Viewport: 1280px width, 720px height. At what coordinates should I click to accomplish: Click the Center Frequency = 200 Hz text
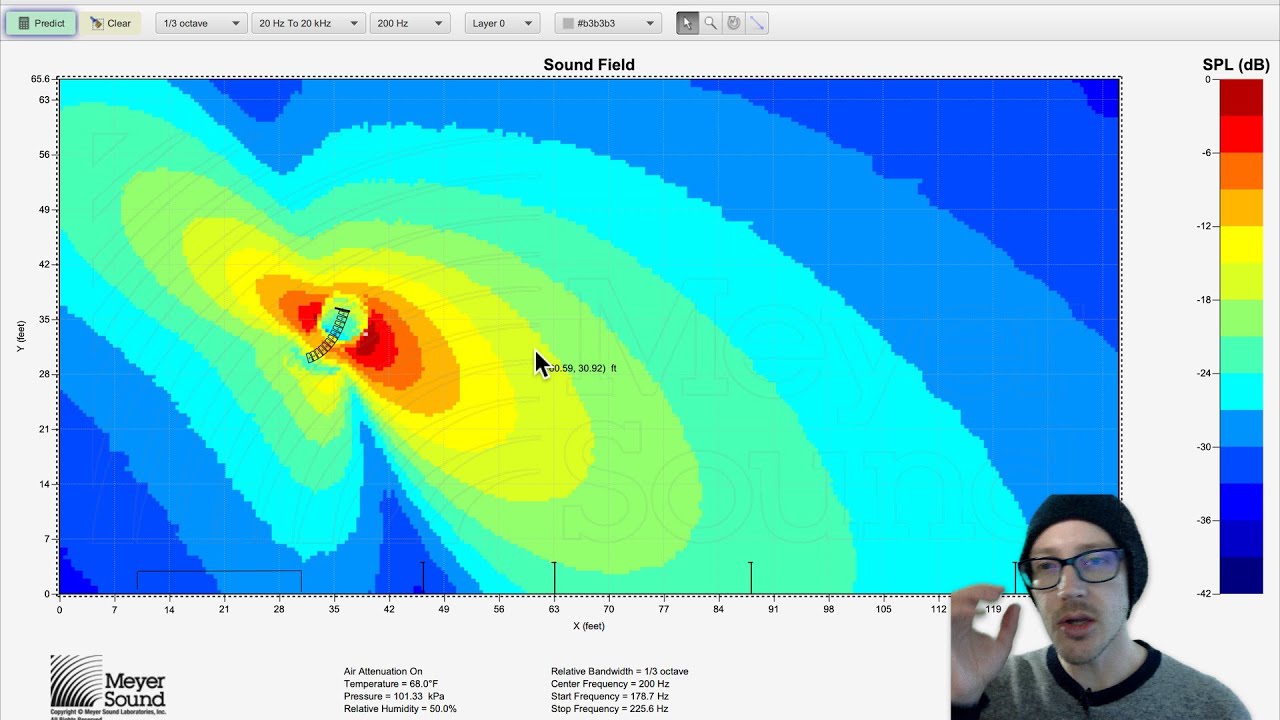[x=610, y=684]
